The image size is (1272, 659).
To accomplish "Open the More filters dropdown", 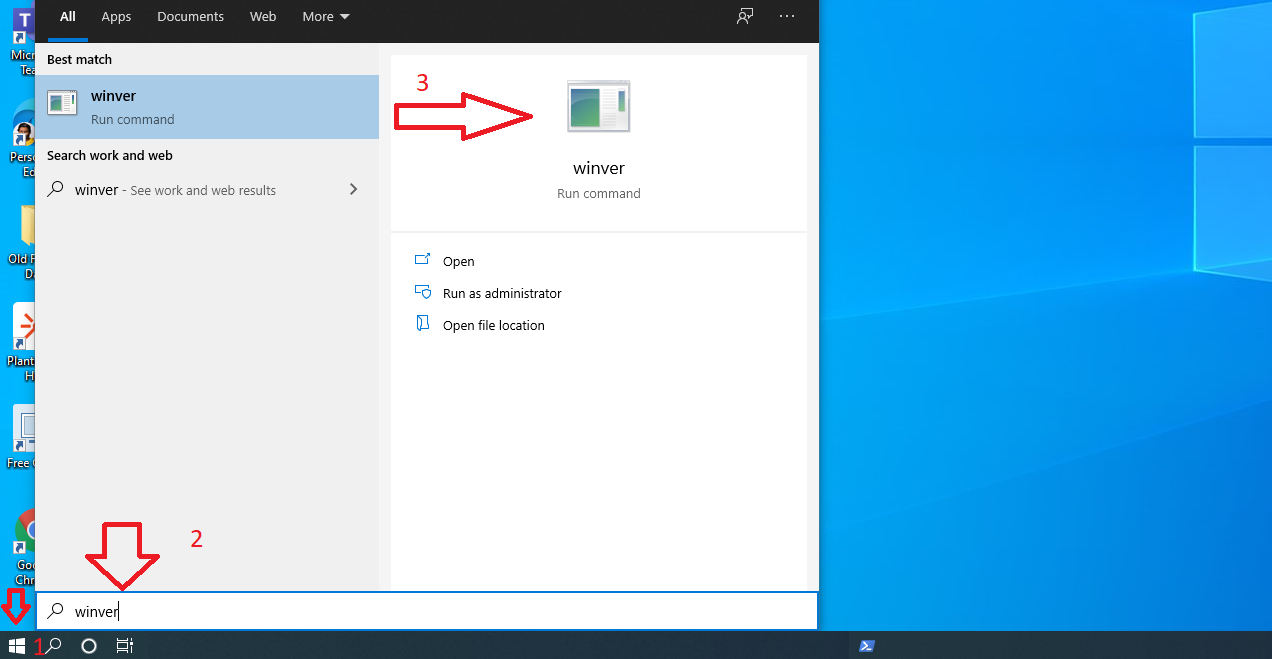I will pyautogui.click(x=325, y=16).
